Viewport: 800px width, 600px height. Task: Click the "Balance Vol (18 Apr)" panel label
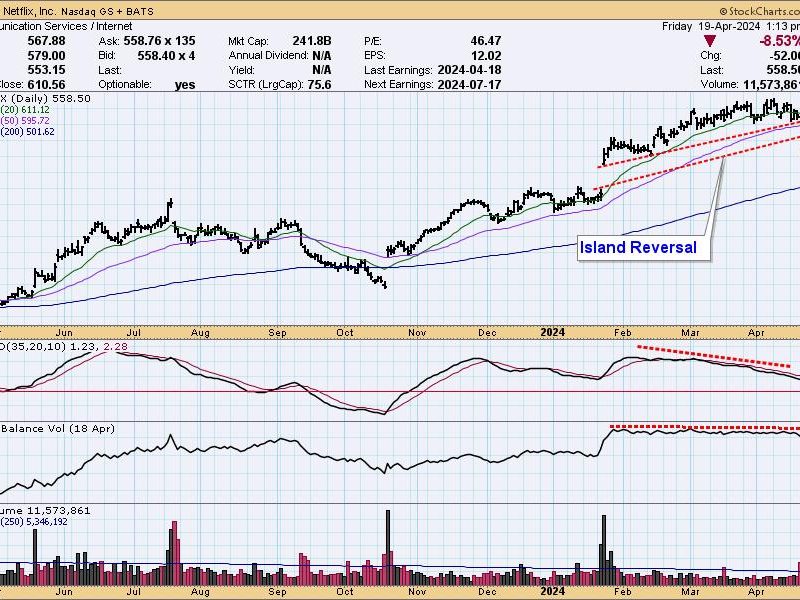pyautogui.click(x=58, y=429)
